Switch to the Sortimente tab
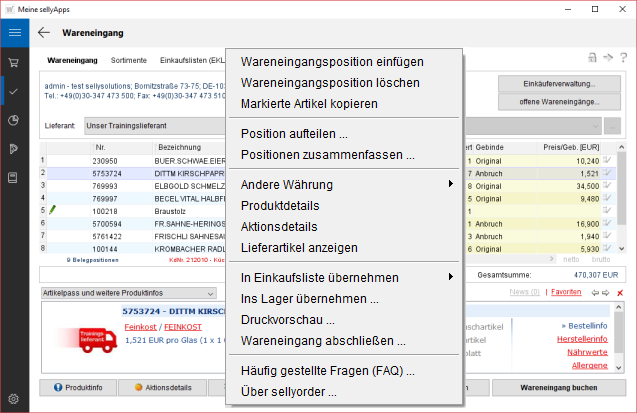The width and height of the screenshot is (637, 413). click(x=127, y=59)
